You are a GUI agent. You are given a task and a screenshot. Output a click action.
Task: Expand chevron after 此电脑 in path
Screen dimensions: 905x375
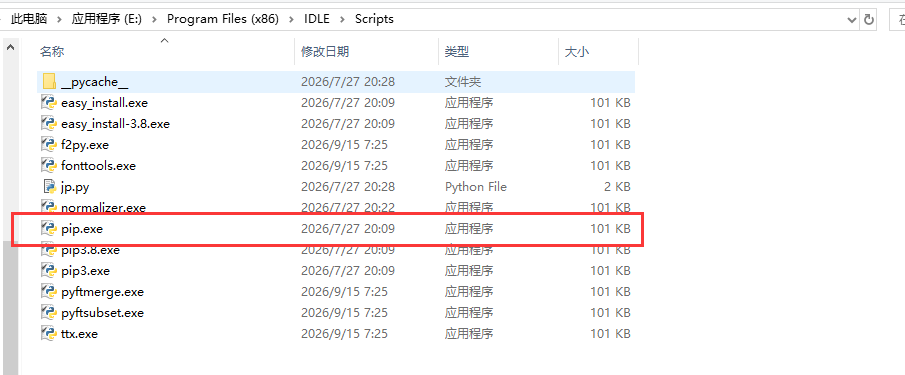59,19
